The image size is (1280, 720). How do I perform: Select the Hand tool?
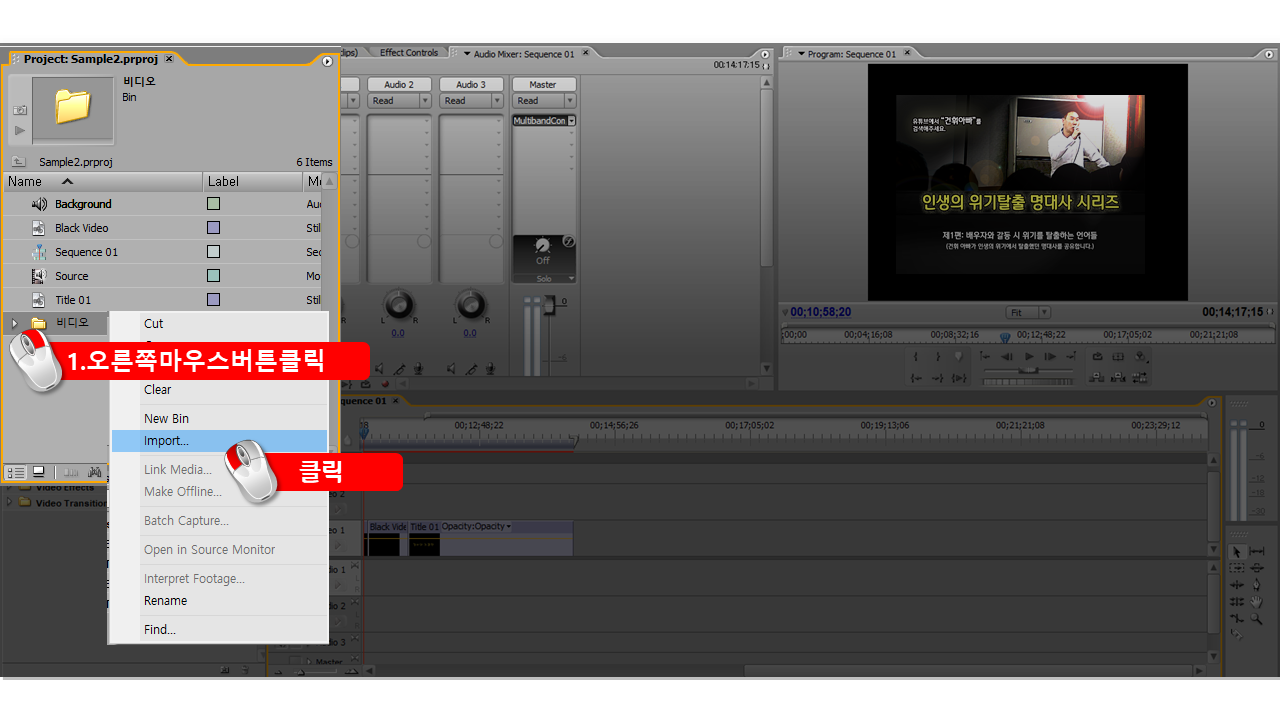coord(1256,602)
